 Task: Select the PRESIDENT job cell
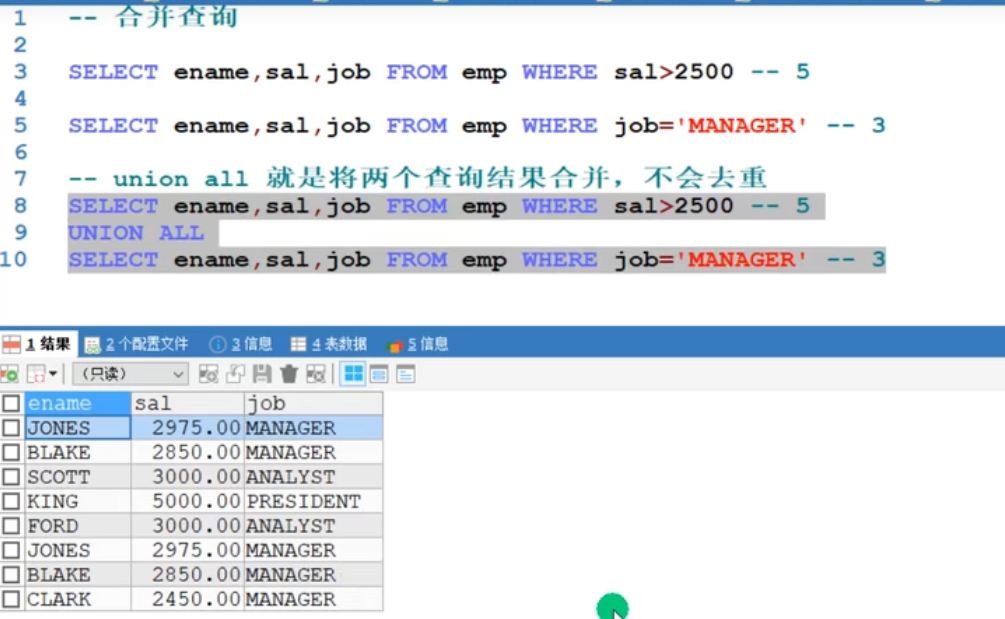pyautogui.click(x=313, y=501)
